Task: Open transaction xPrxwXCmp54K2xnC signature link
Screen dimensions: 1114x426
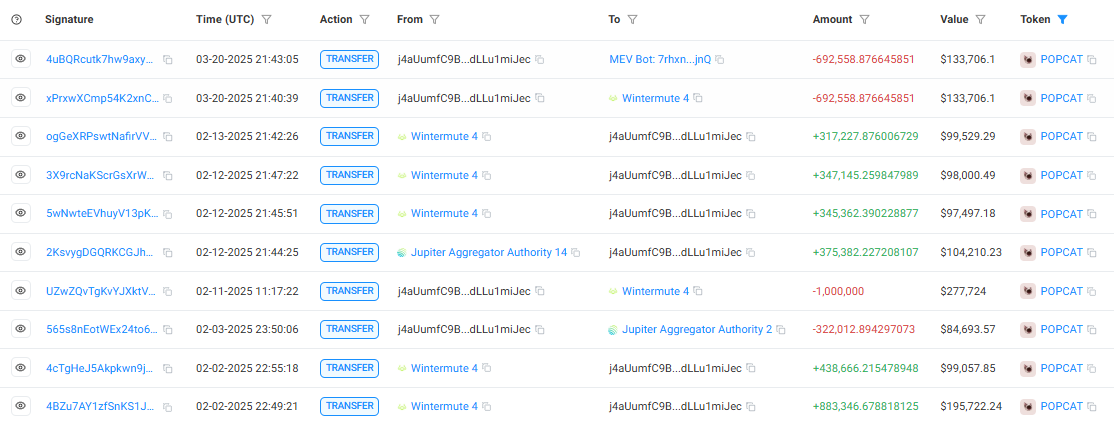Action: pyautogui.click(x=101, y=98)
